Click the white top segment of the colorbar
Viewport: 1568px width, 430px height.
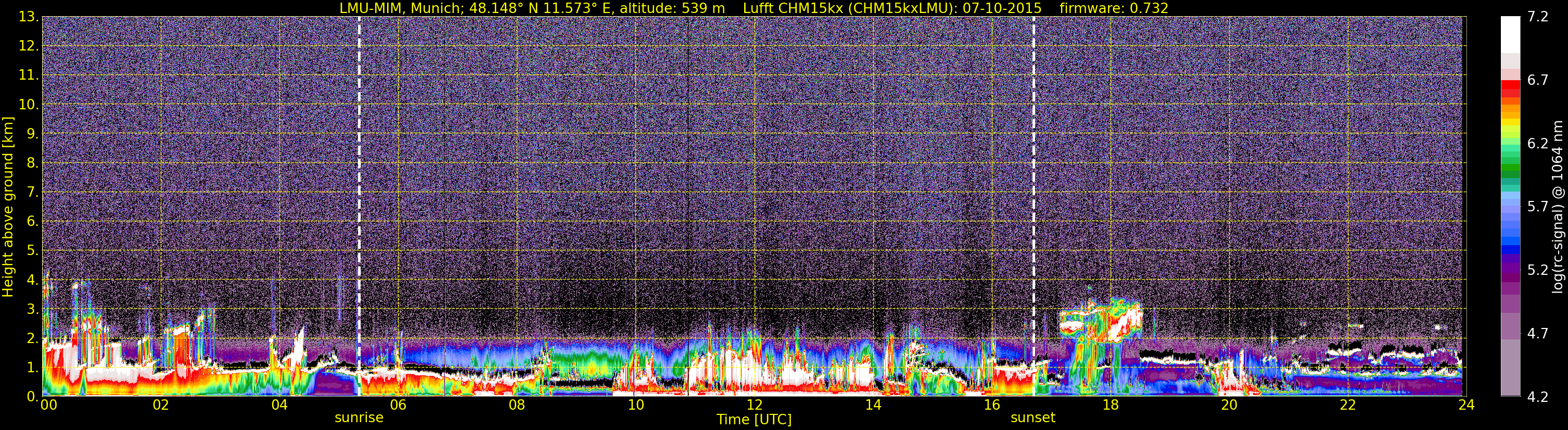coord(1510,35)
